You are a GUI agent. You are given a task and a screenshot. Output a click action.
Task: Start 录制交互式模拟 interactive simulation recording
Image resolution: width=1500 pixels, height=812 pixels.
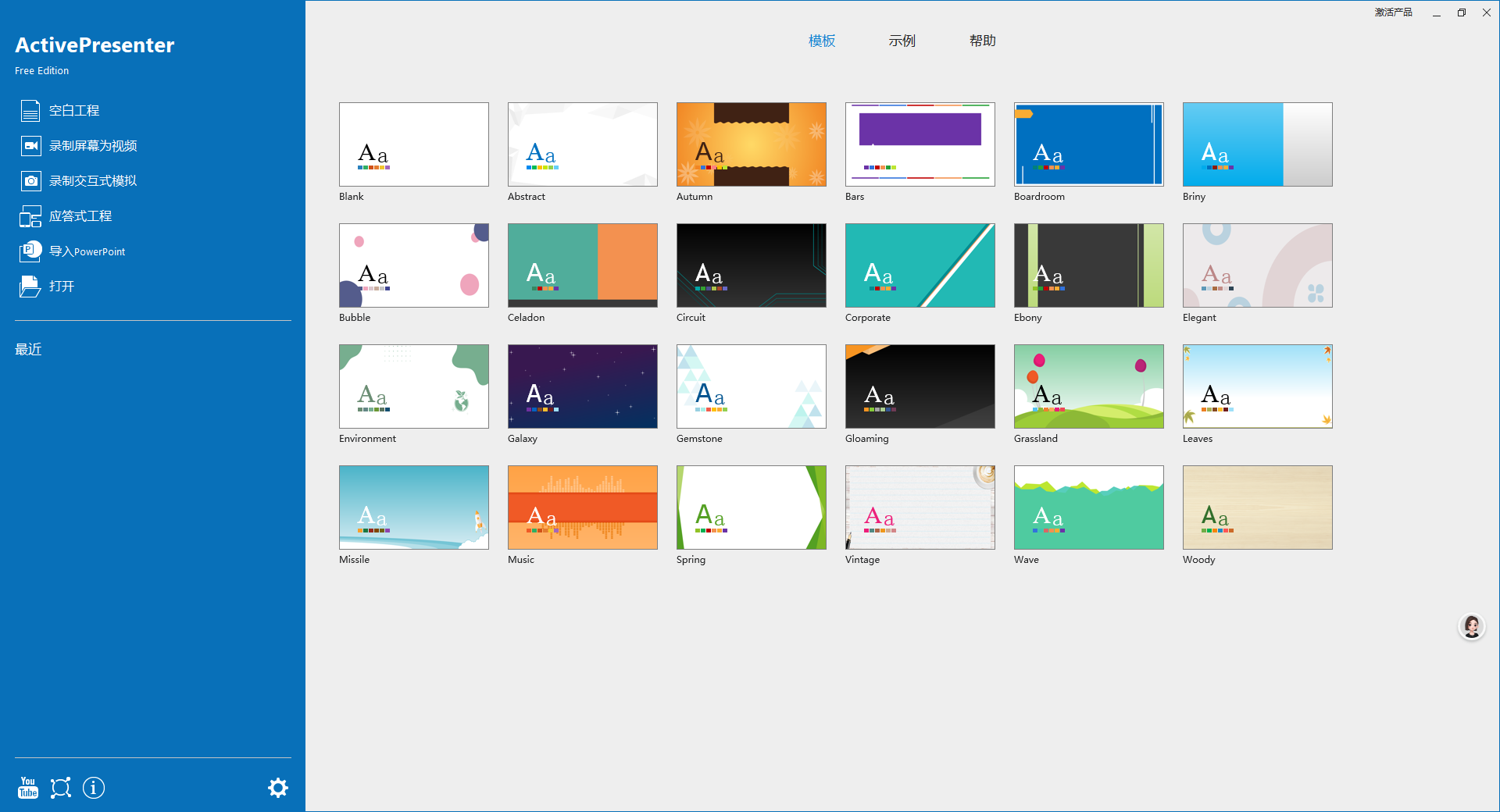coord(94,180)
